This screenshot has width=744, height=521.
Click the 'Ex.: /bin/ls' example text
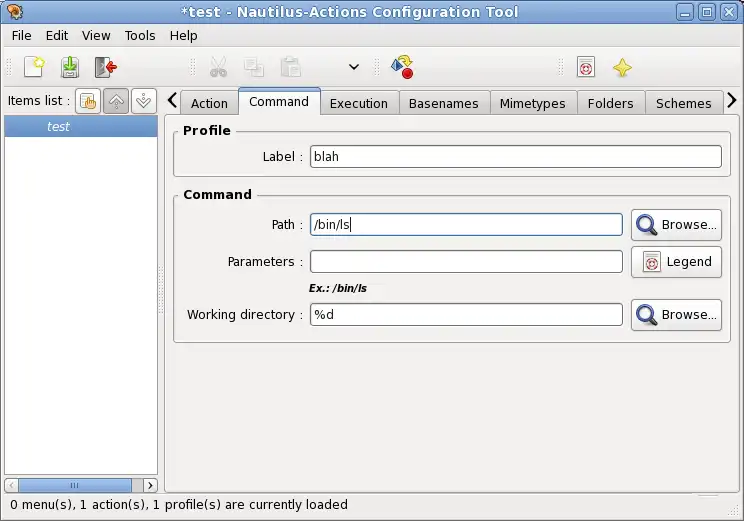338,288
